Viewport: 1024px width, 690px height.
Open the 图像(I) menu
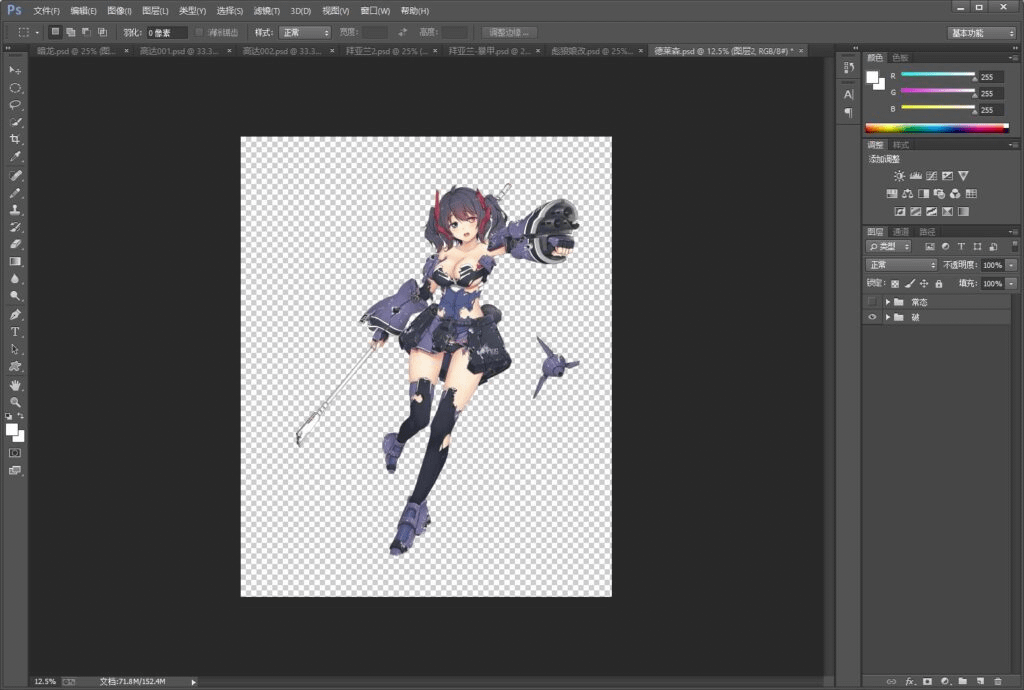click(119, 10)
